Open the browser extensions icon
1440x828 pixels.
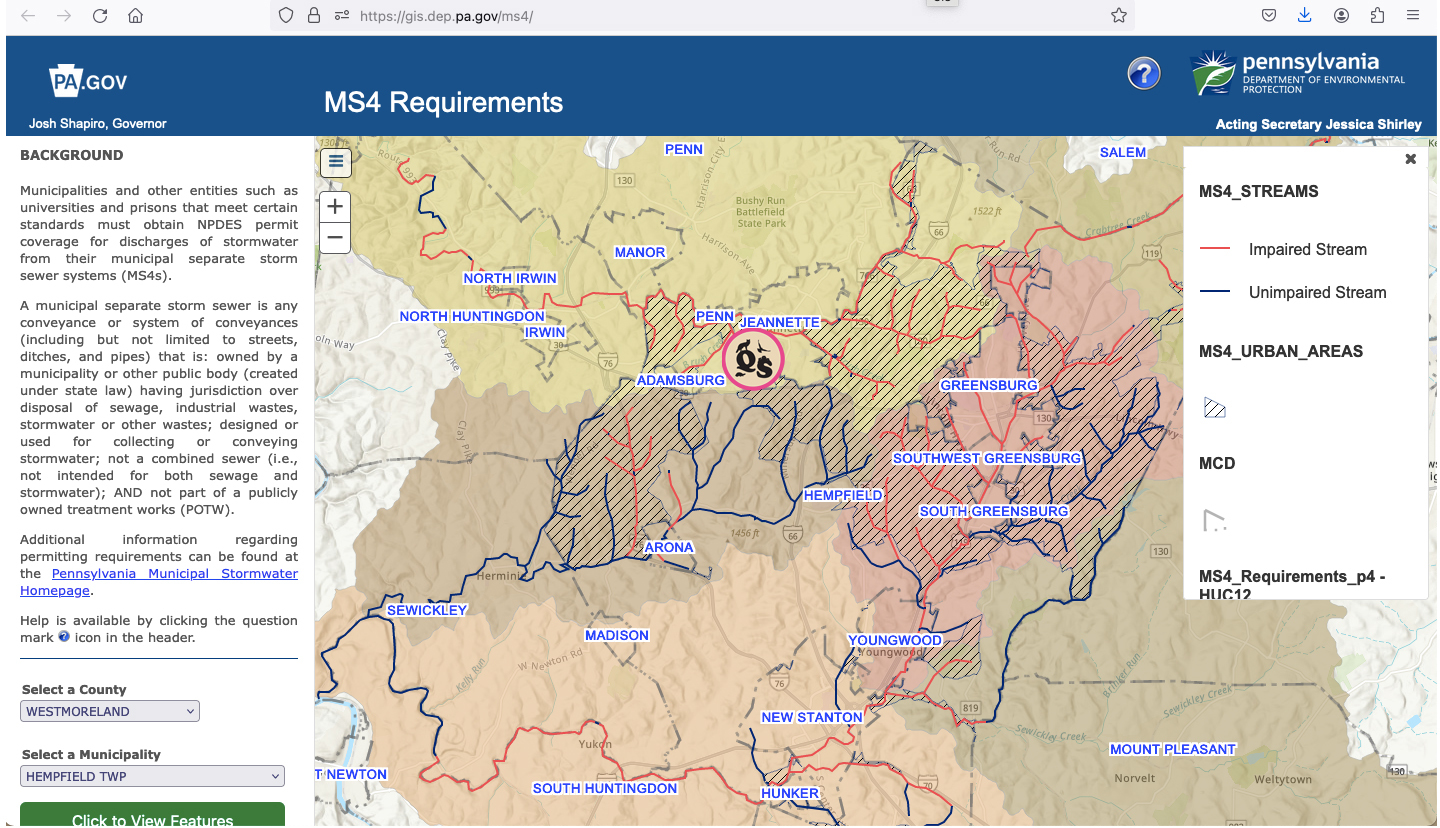[x=1377, y=16]
